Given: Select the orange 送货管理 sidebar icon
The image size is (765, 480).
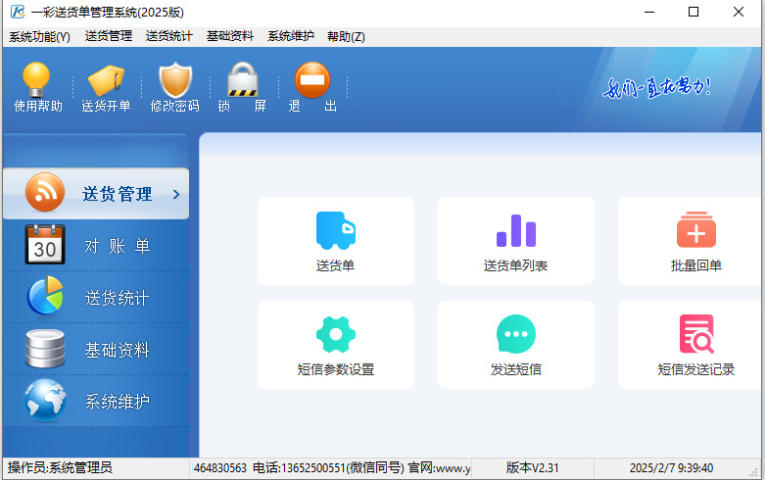Looking at the screenshot, I should [45, 192].
